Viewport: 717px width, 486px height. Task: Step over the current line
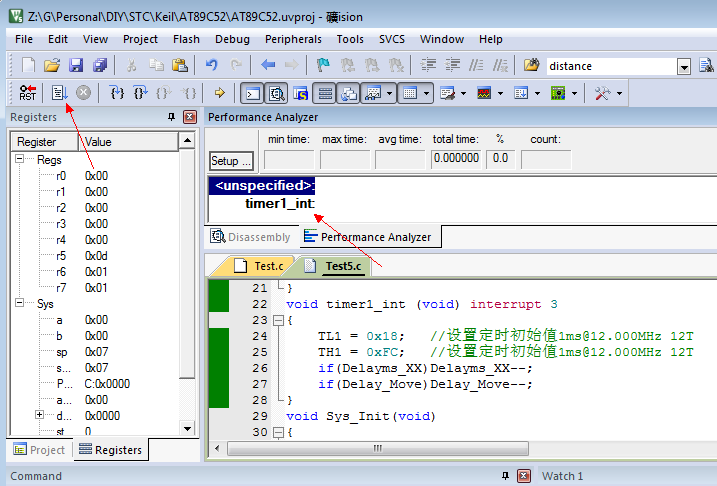[140, 93]
